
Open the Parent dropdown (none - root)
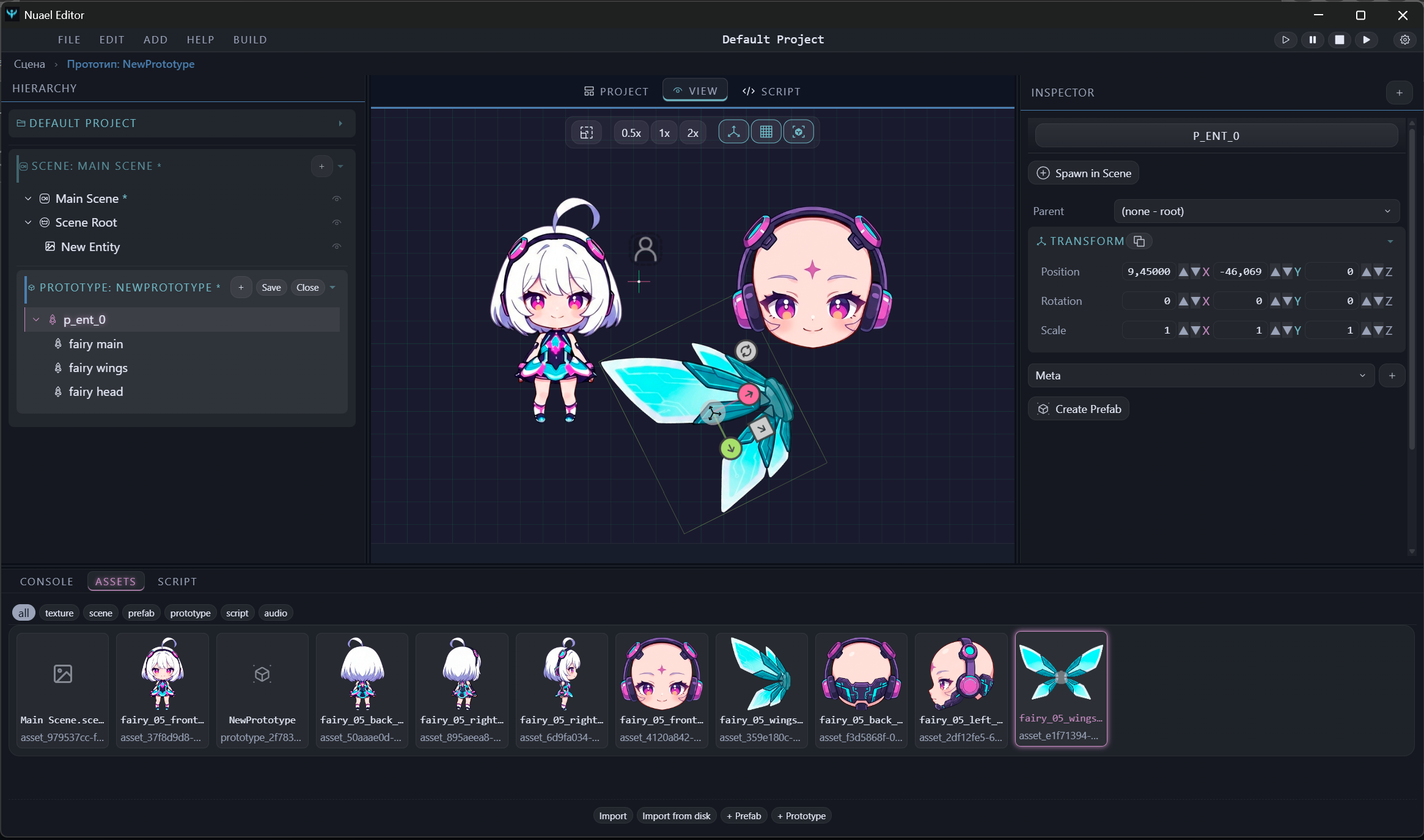[x=1257, y=211]
